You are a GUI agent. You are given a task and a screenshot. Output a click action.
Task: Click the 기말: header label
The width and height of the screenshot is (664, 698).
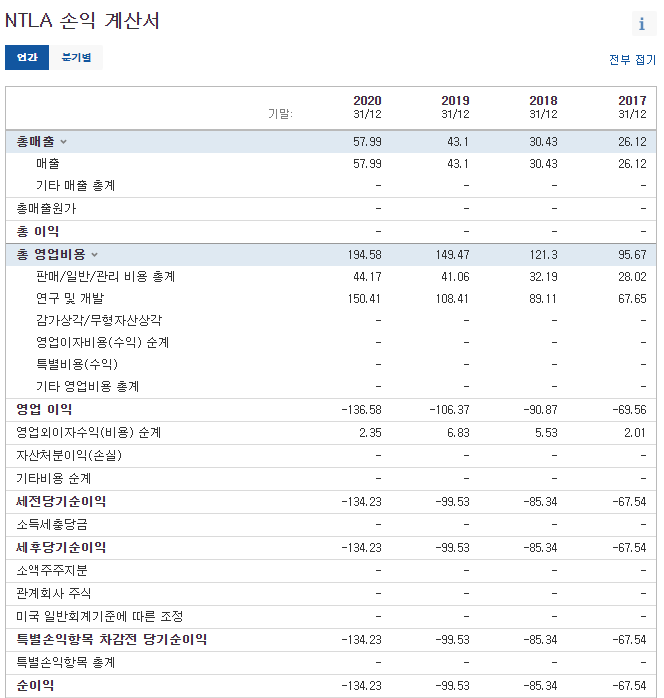point(280,114)
